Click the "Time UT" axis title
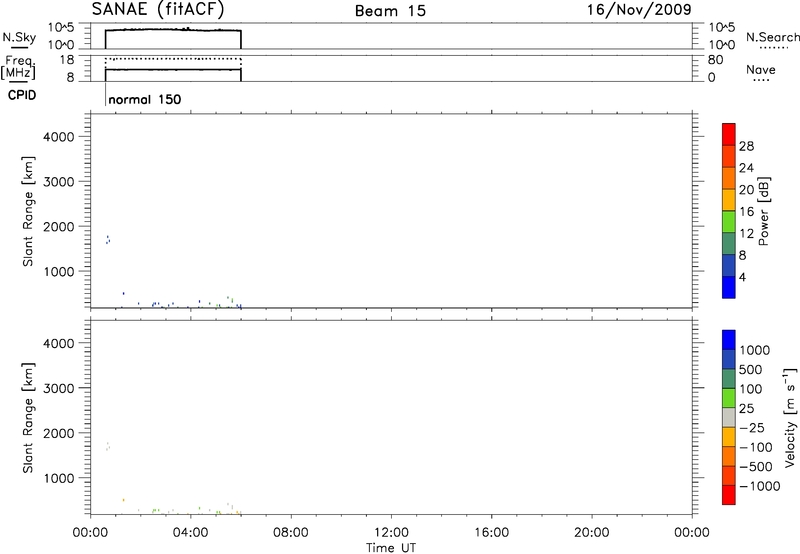800x554 pixels. click(391, 548)
